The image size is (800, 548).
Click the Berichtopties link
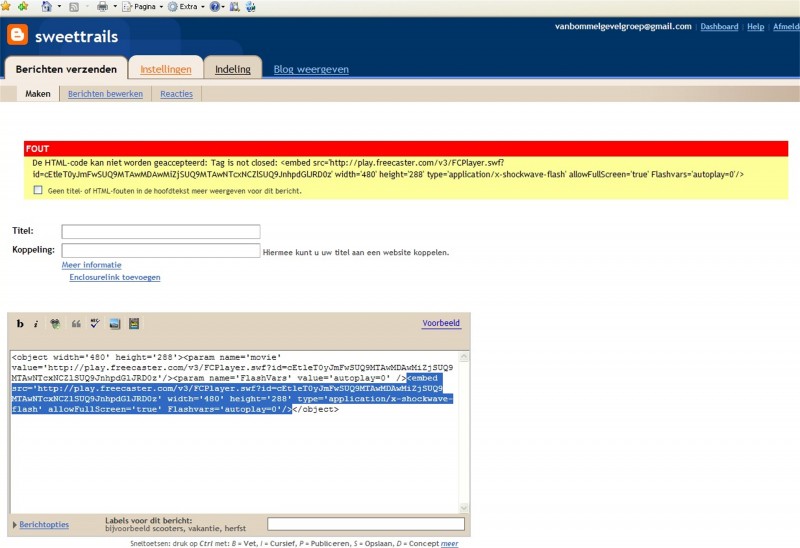pyautogui.click(x=44, y=525)
